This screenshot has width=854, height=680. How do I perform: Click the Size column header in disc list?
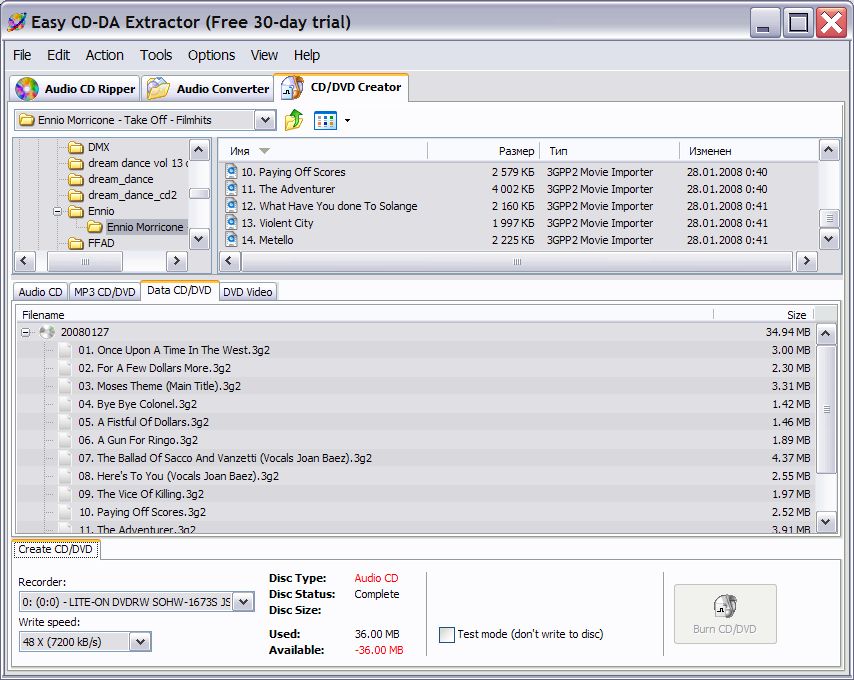point(764,315)
